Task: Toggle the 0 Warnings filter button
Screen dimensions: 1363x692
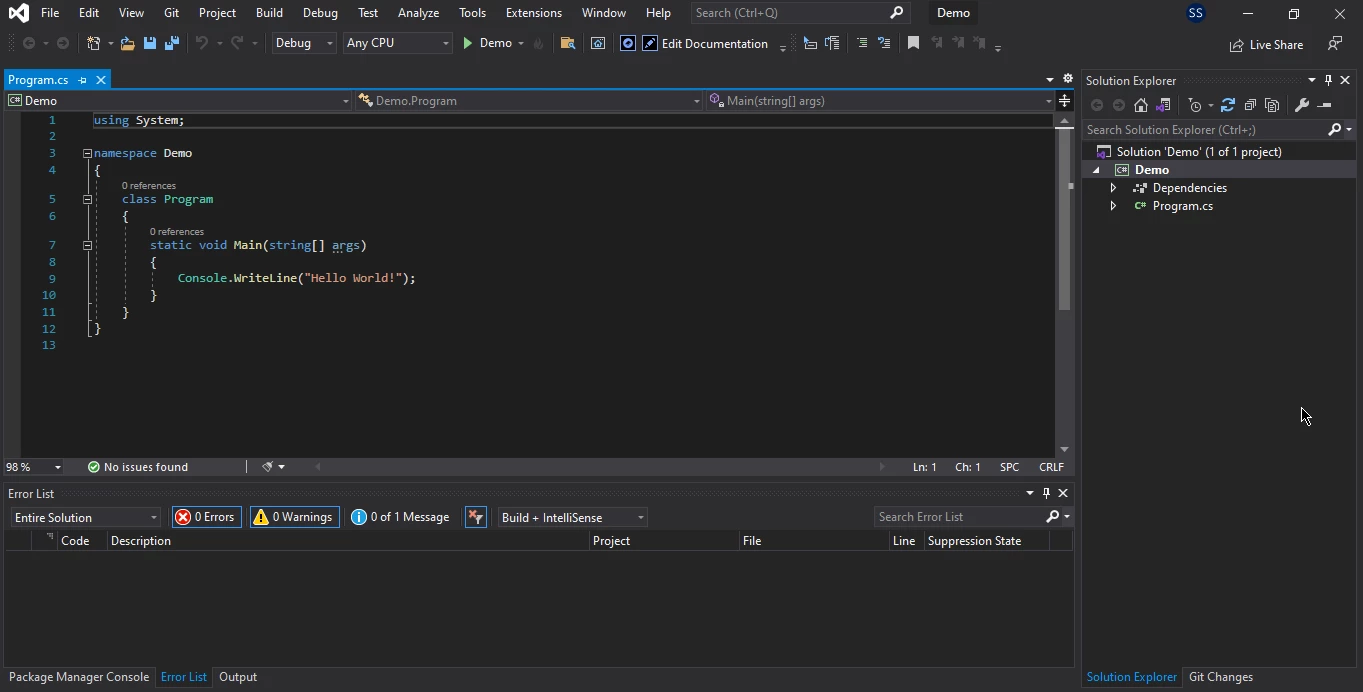Action: [x=294, y=517]
